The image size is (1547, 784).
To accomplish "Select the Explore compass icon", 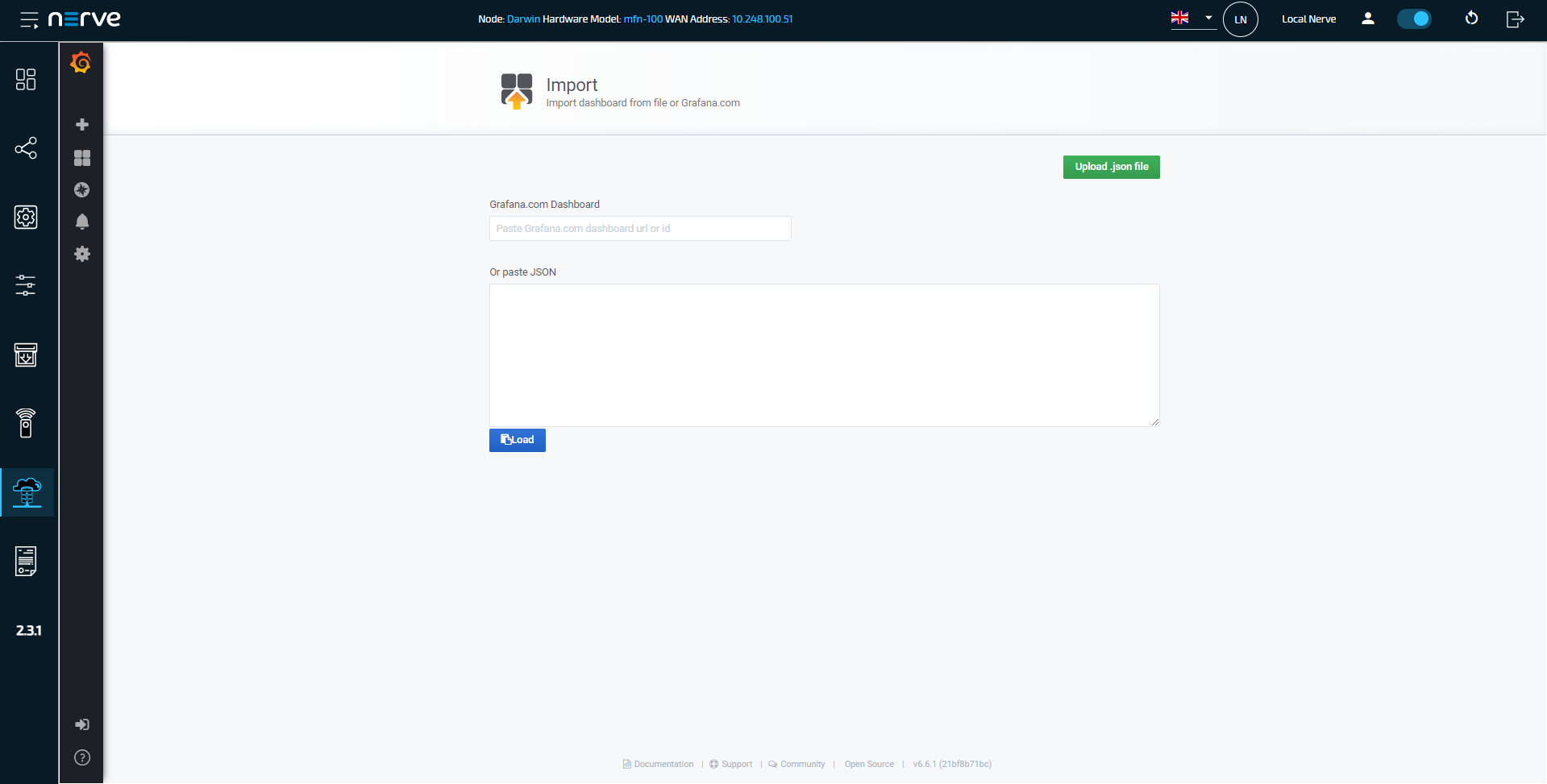I will coord(81,190).
